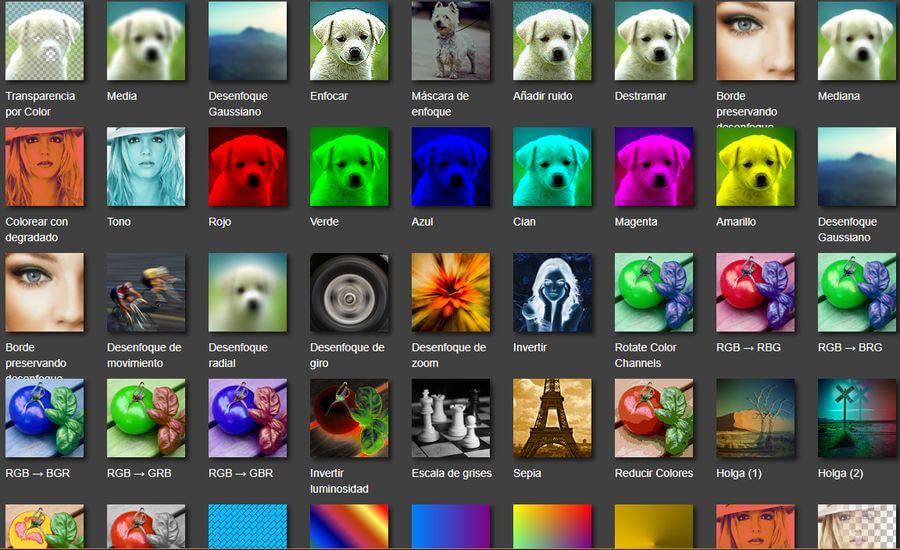This screenshot has height=550, width=900.
Task: Choose the Escala de grises chess thumbnail
Action: (451, 418)
